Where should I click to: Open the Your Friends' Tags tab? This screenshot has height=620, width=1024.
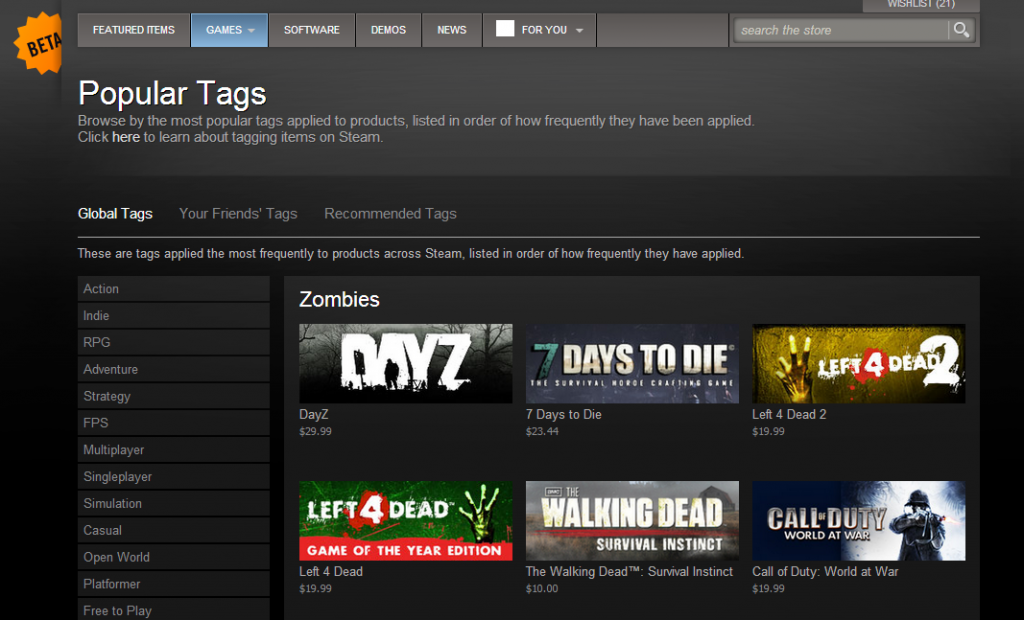pos(237,213)
